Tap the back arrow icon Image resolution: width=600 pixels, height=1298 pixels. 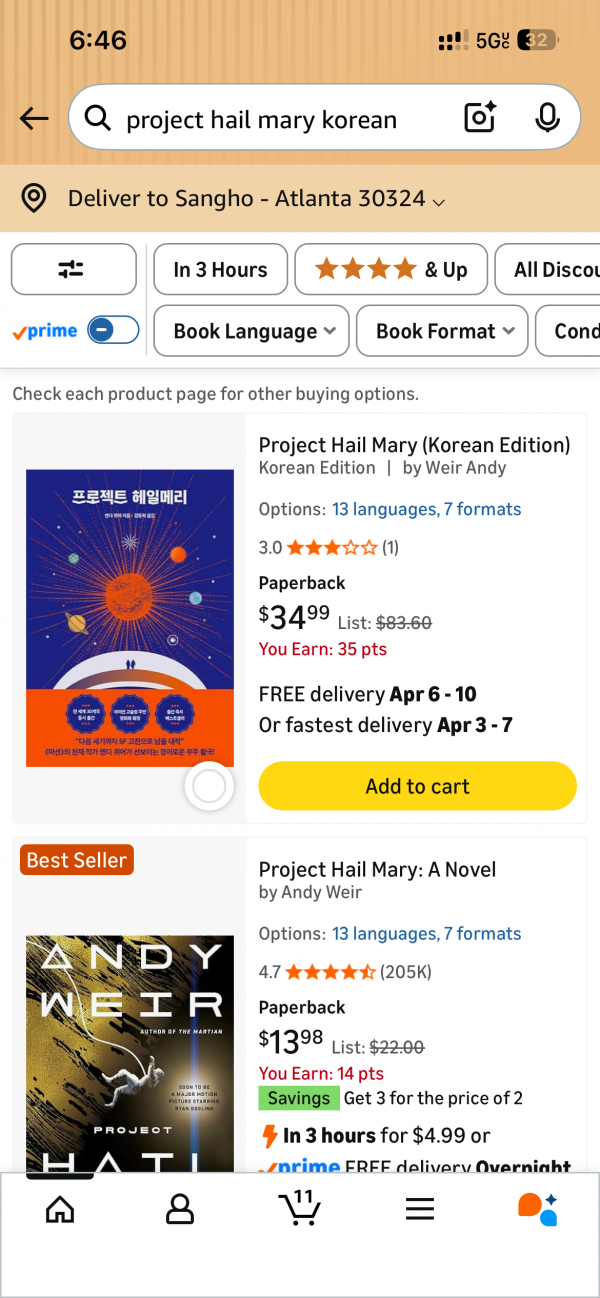(x=34, y=119)
